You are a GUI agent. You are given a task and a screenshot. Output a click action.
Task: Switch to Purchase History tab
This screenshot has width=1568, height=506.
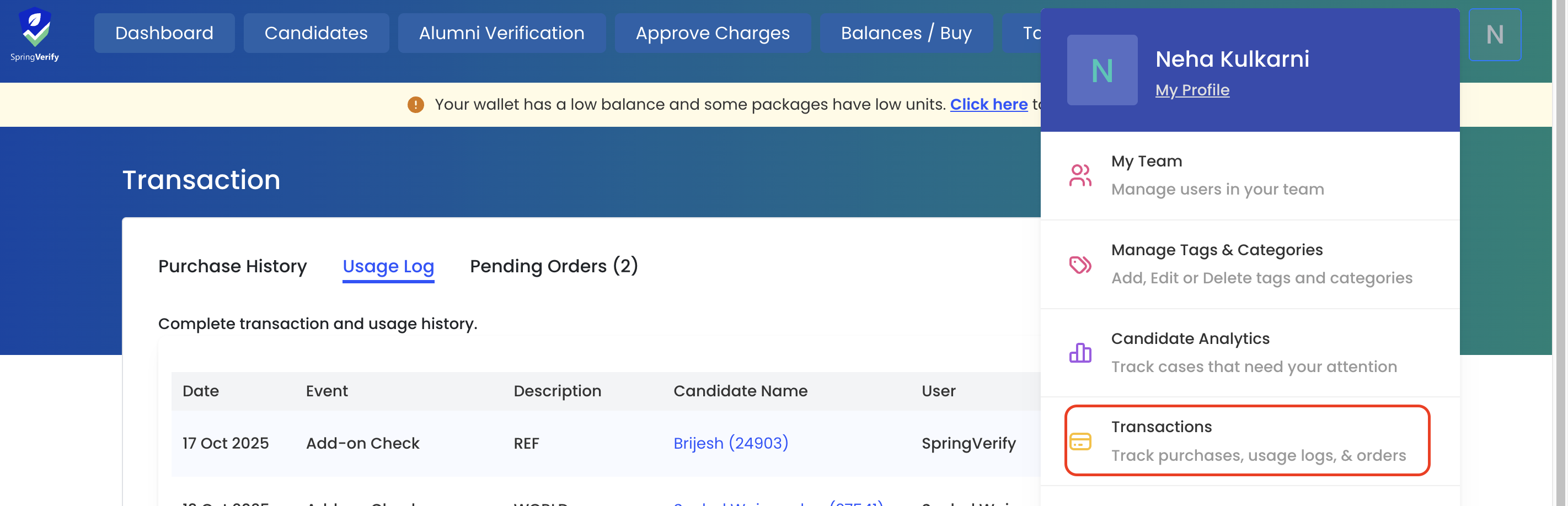[233, 266]
